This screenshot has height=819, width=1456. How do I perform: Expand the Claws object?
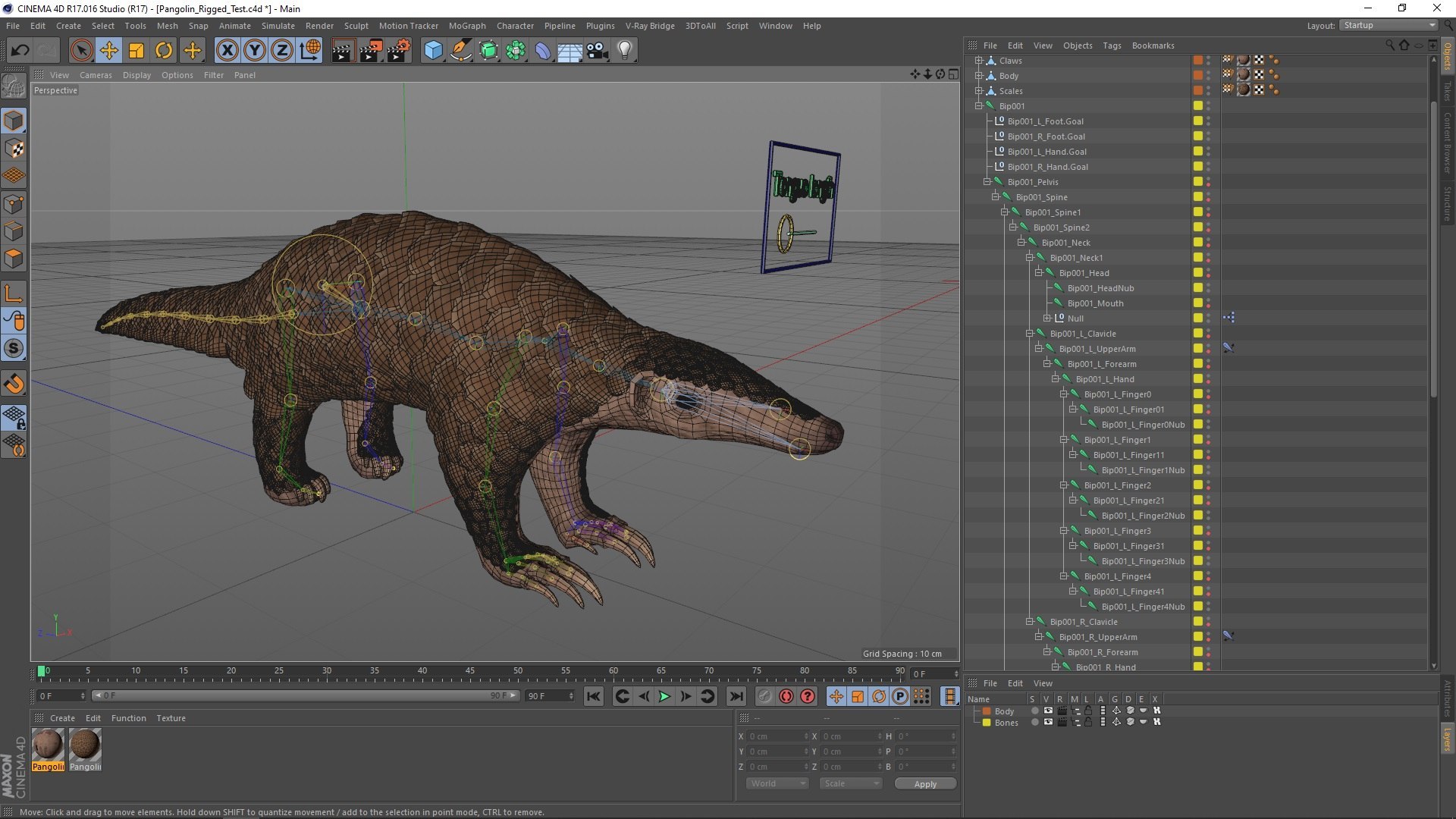click(x=979, y=60)
